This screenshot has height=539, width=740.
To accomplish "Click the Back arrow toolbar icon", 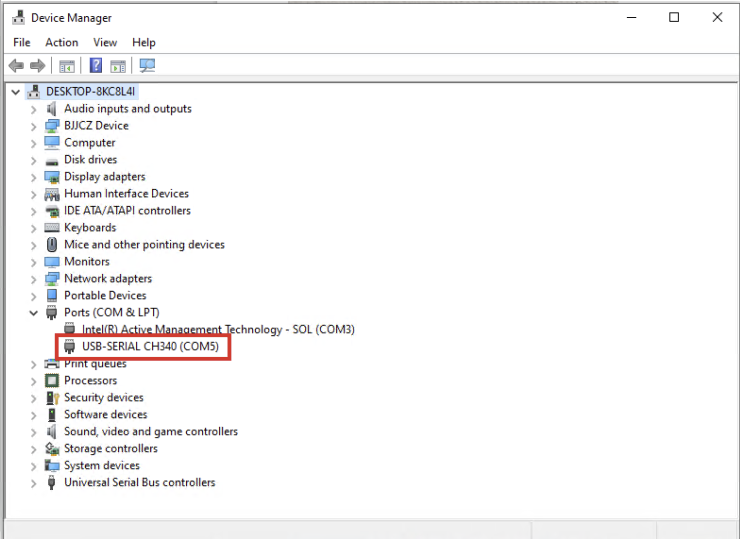I will coord(16,66).
